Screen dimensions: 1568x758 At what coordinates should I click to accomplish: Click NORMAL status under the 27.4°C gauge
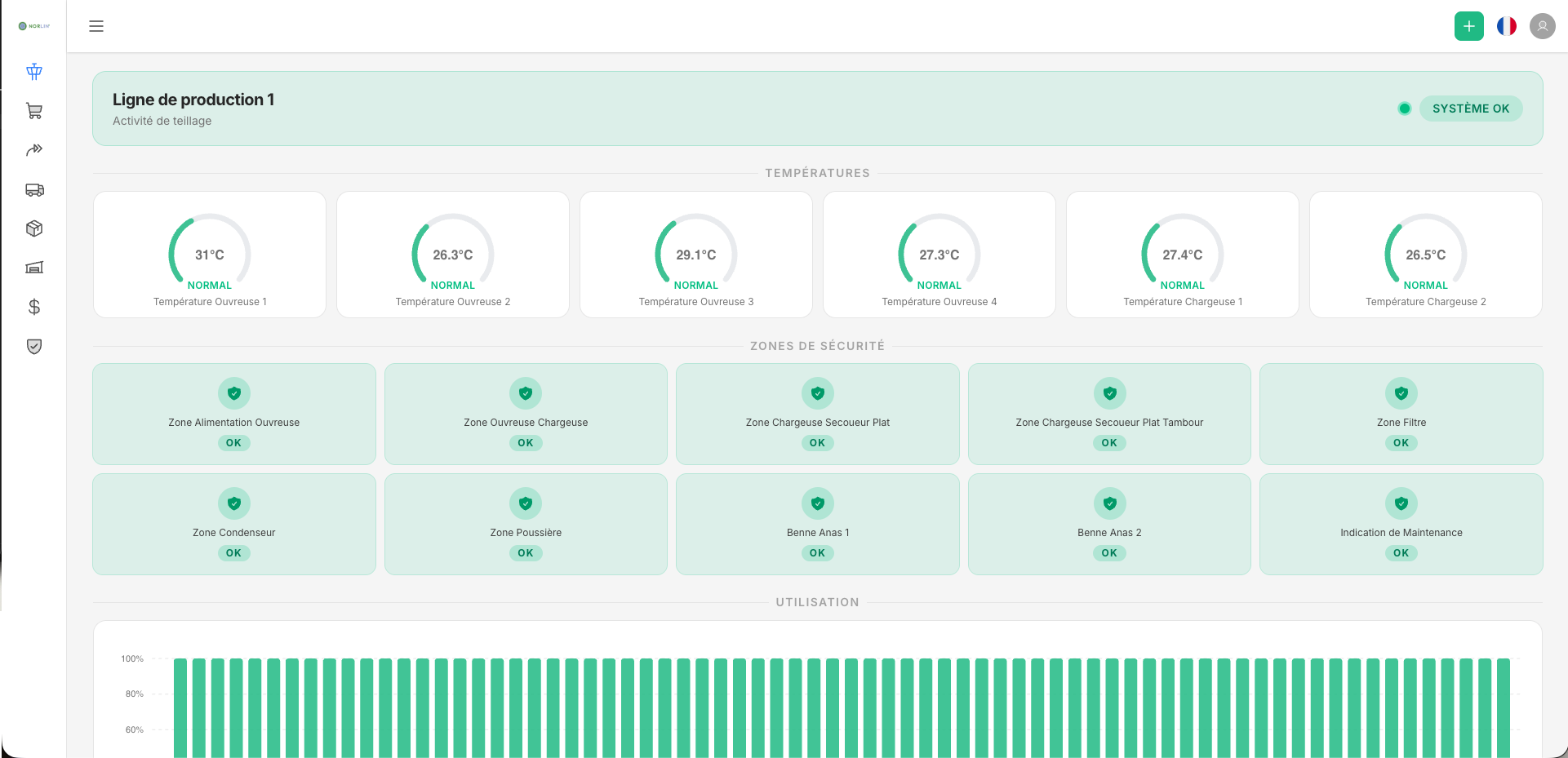pyautogui.click(x=1183, y=286)
